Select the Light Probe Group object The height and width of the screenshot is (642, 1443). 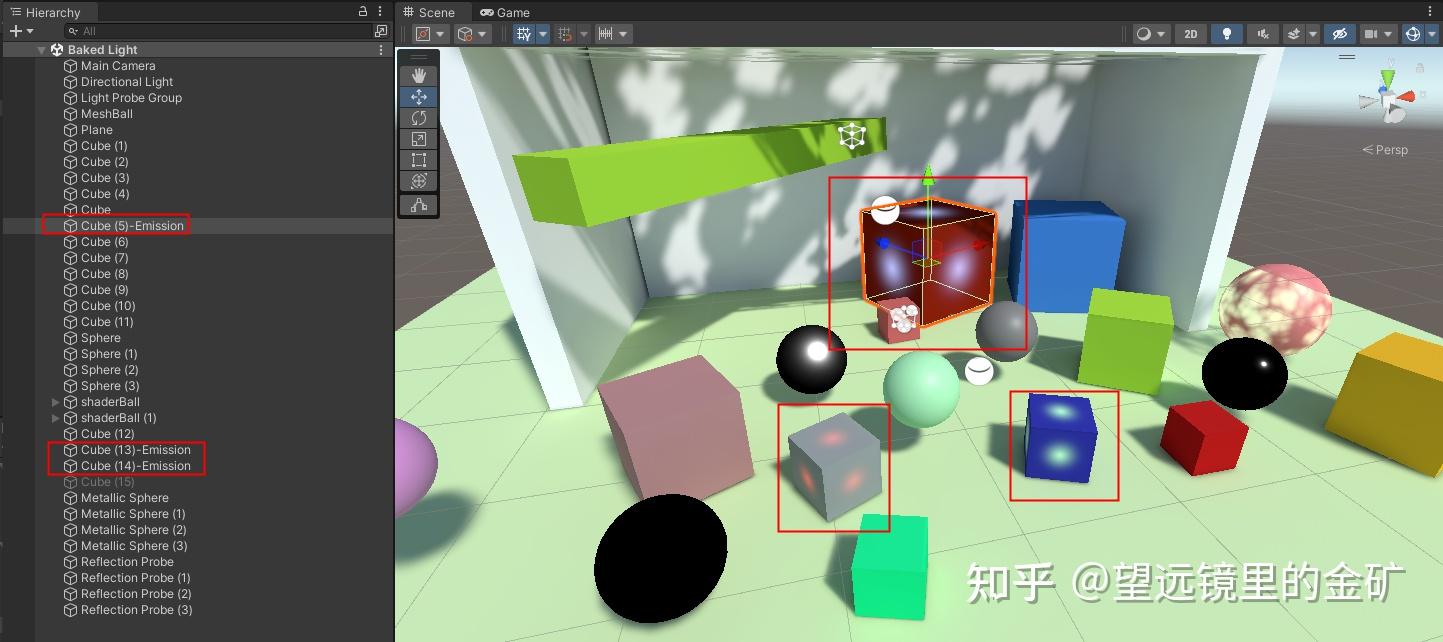[130, 97]
